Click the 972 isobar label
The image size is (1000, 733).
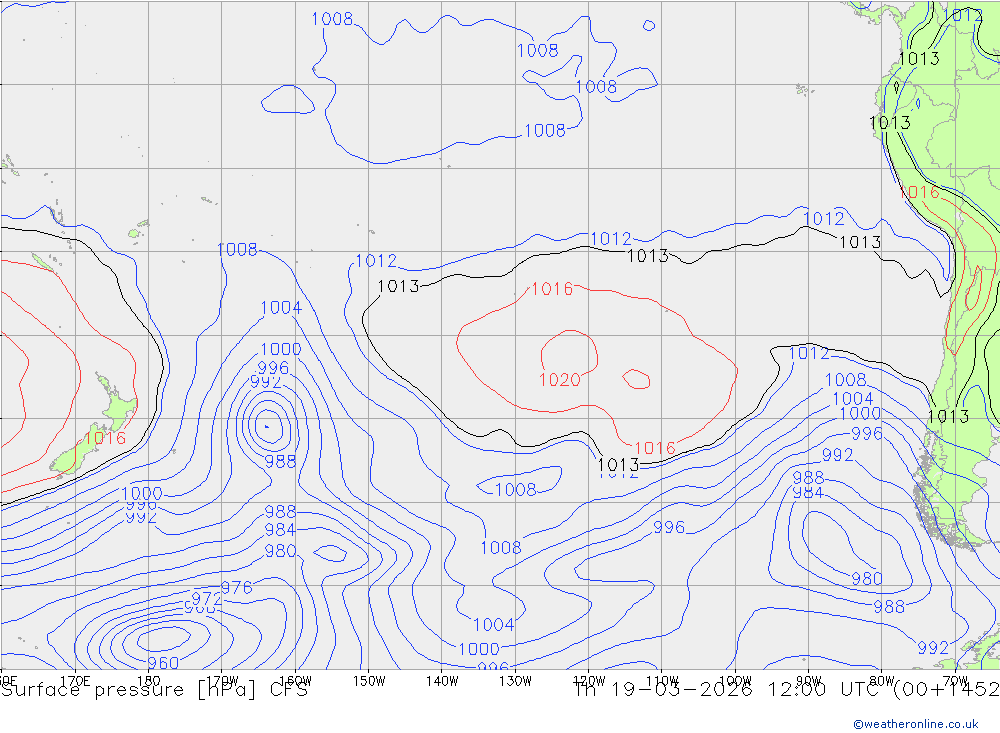coord(207,598)
